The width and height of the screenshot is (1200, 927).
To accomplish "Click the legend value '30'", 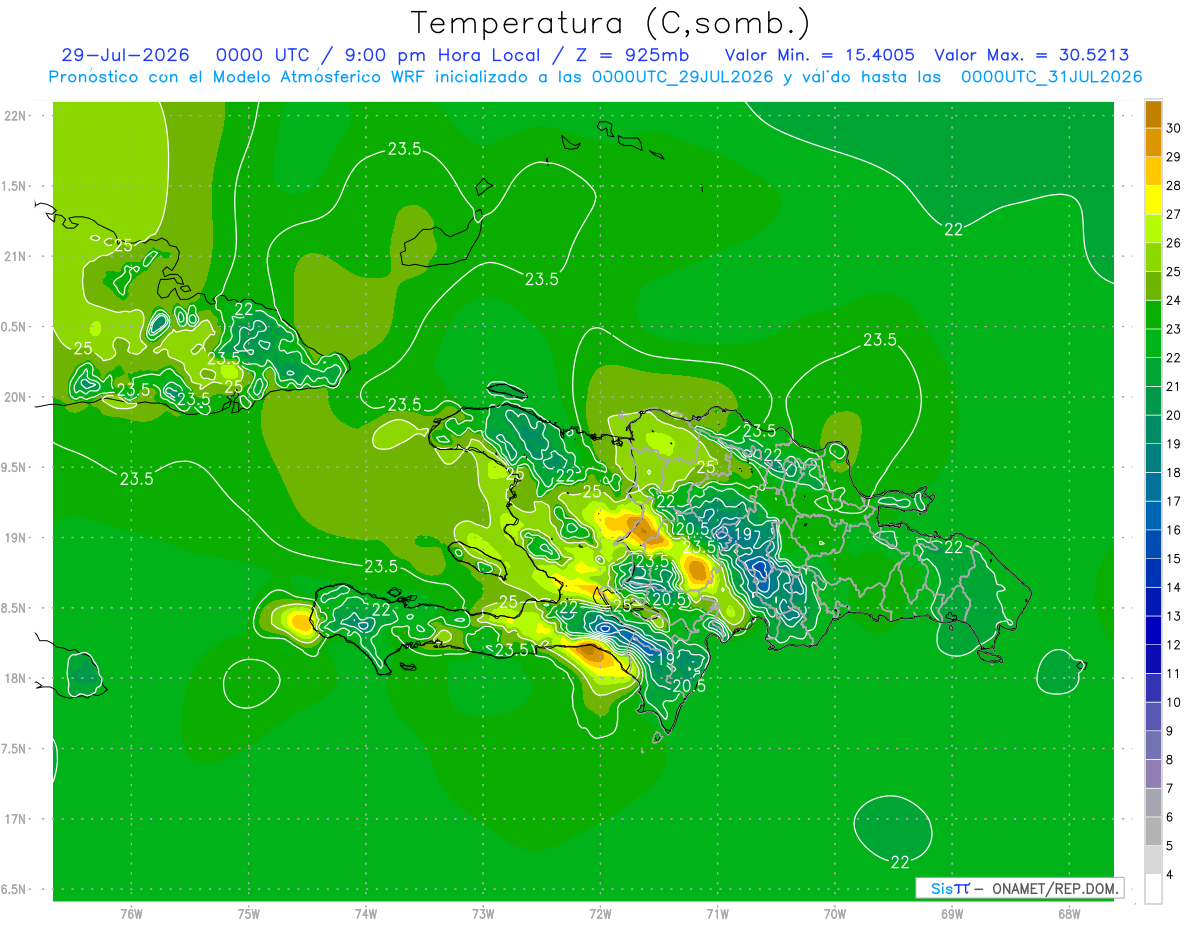I will [1173, 128].
